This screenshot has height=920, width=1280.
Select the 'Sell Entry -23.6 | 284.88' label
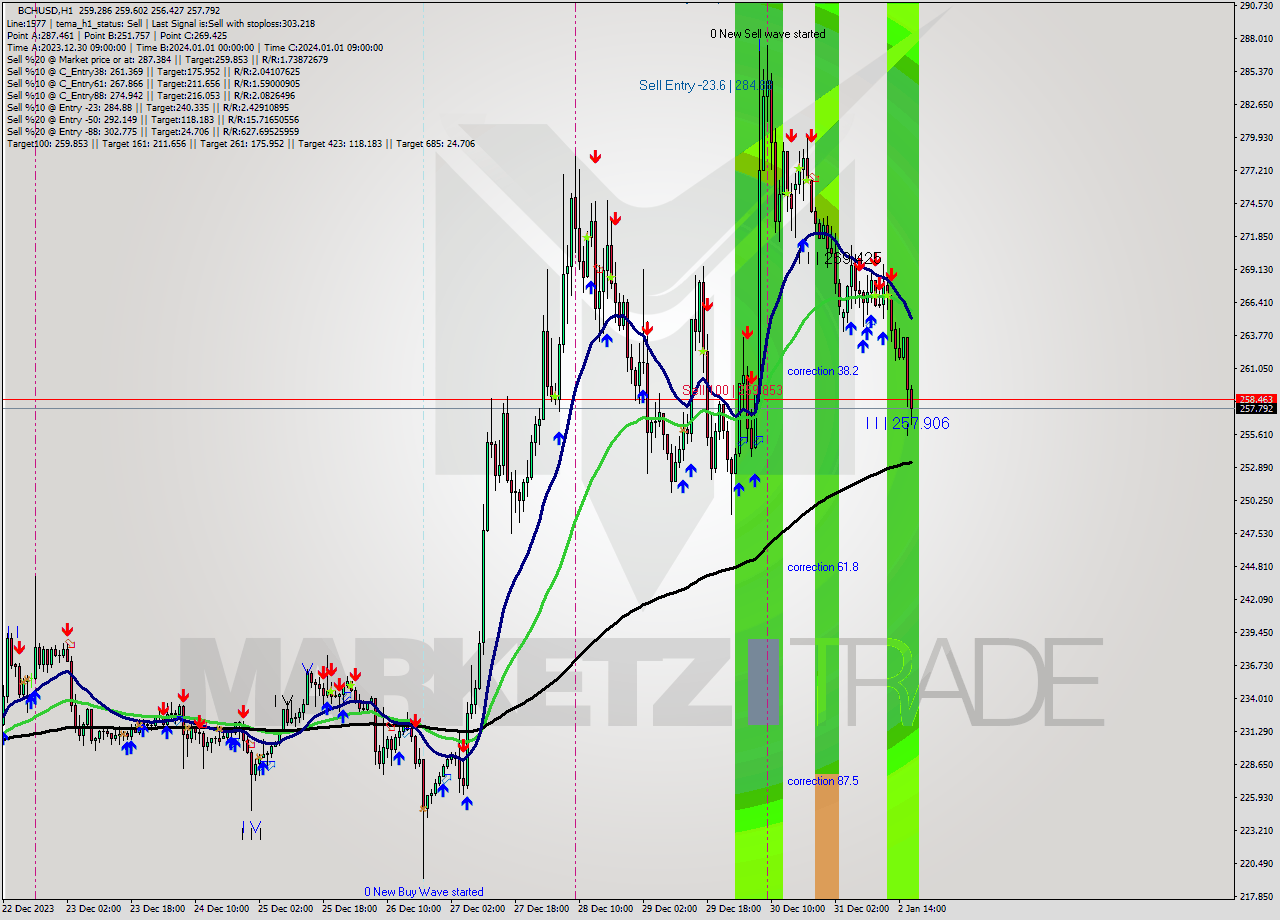(x=705, y=86)
